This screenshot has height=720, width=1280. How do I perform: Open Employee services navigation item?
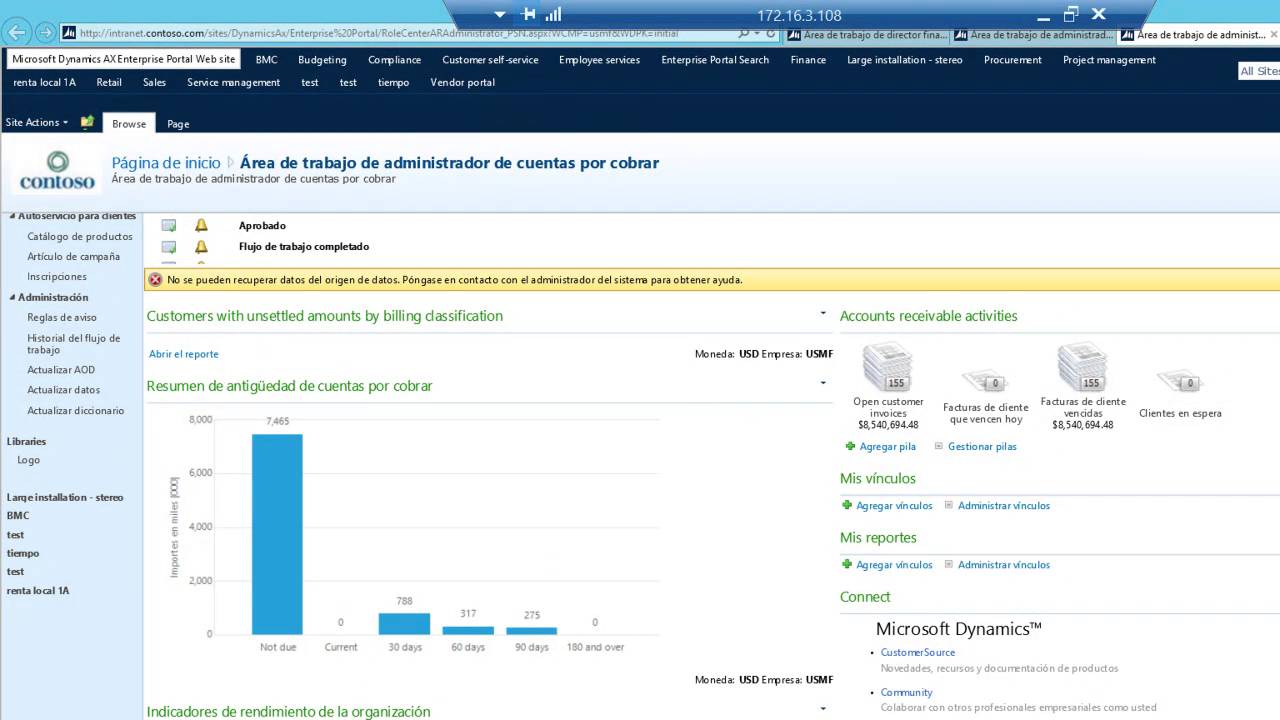599,60
